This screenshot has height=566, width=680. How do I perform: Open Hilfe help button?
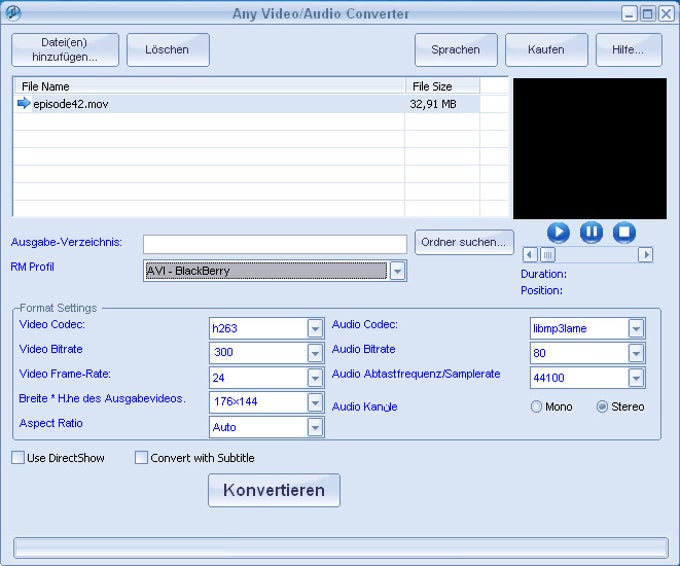(x=629, y=50)
